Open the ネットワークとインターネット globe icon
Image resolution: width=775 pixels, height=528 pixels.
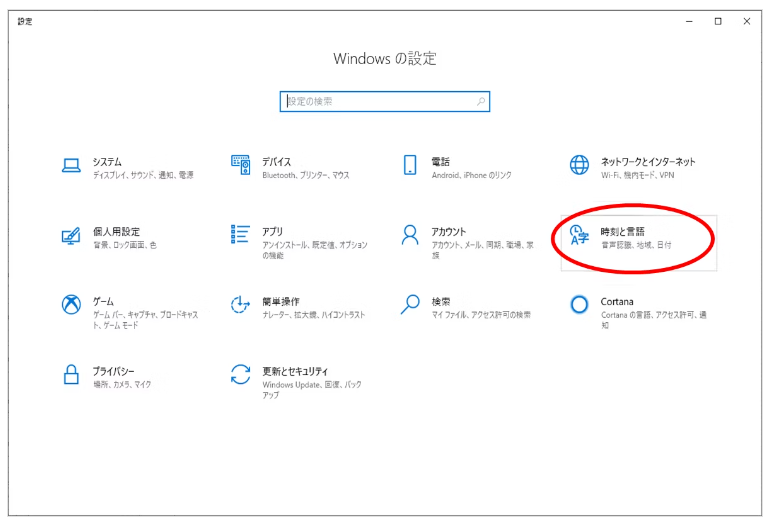tap(579, 165)
